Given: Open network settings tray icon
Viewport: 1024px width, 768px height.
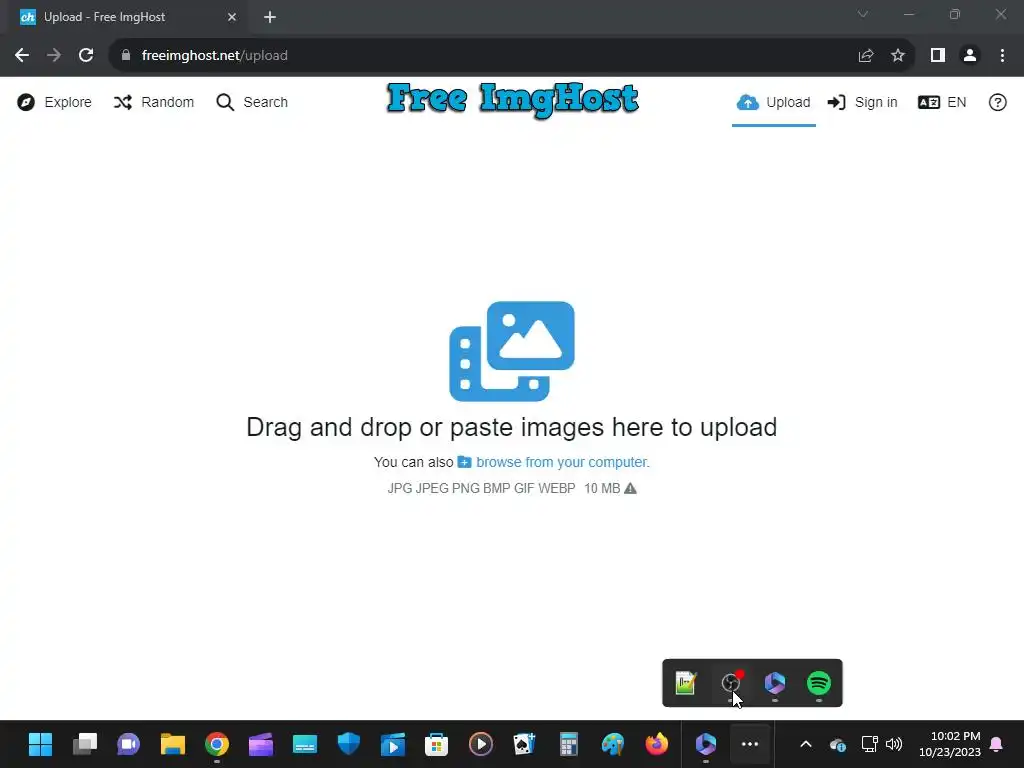Looking at the screenshot, I should click(869, 744).
